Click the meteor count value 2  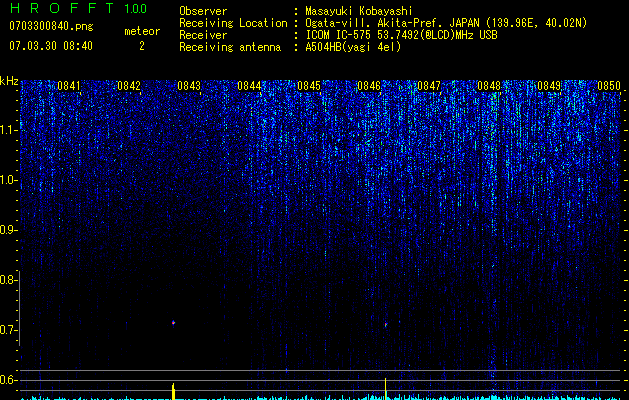click(142, 46)
